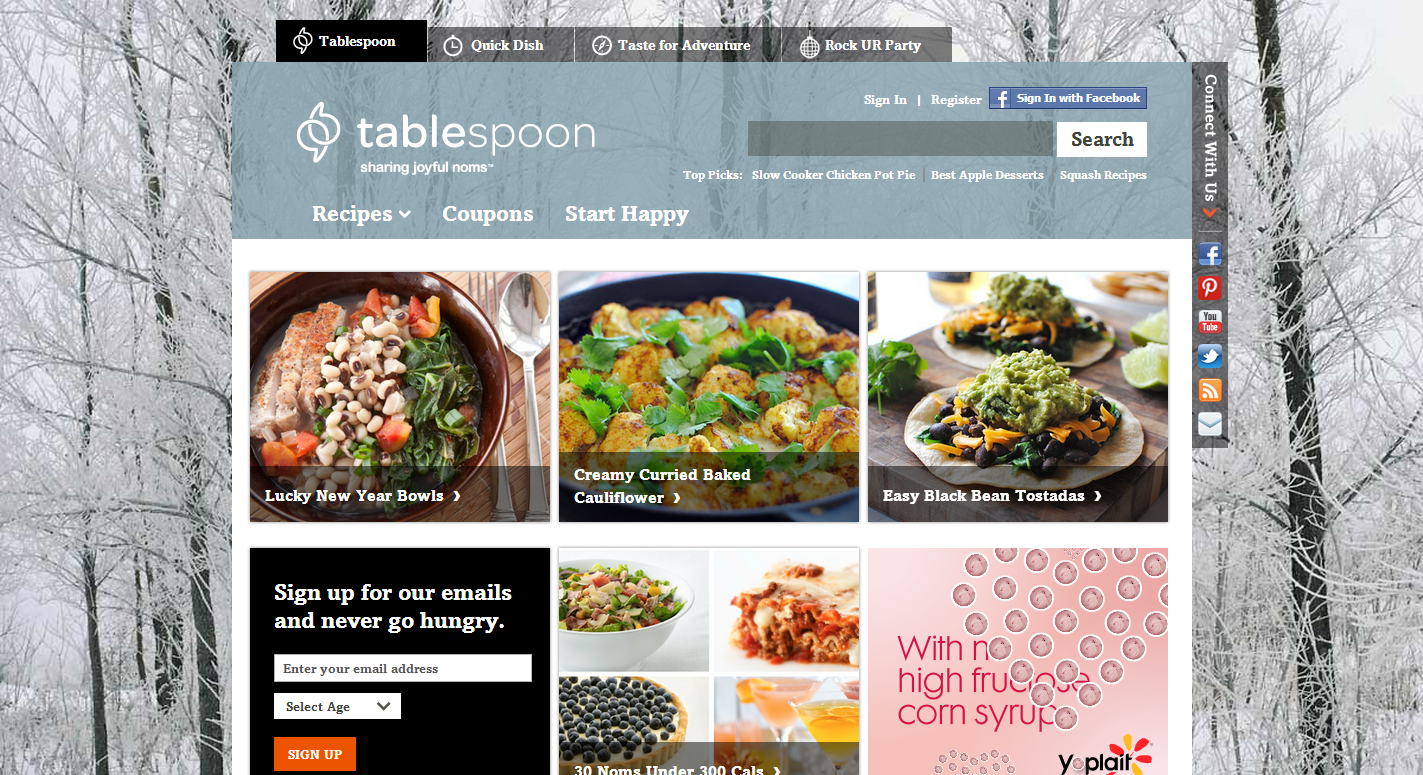This screenshot has height=775, width=1423.
Task: Open the Coupons menu item
Action: (x=488, y=213)
